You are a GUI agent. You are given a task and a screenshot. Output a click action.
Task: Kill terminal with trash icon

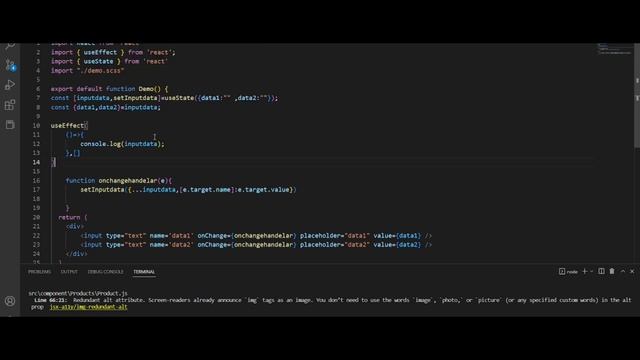click(612, 271)
